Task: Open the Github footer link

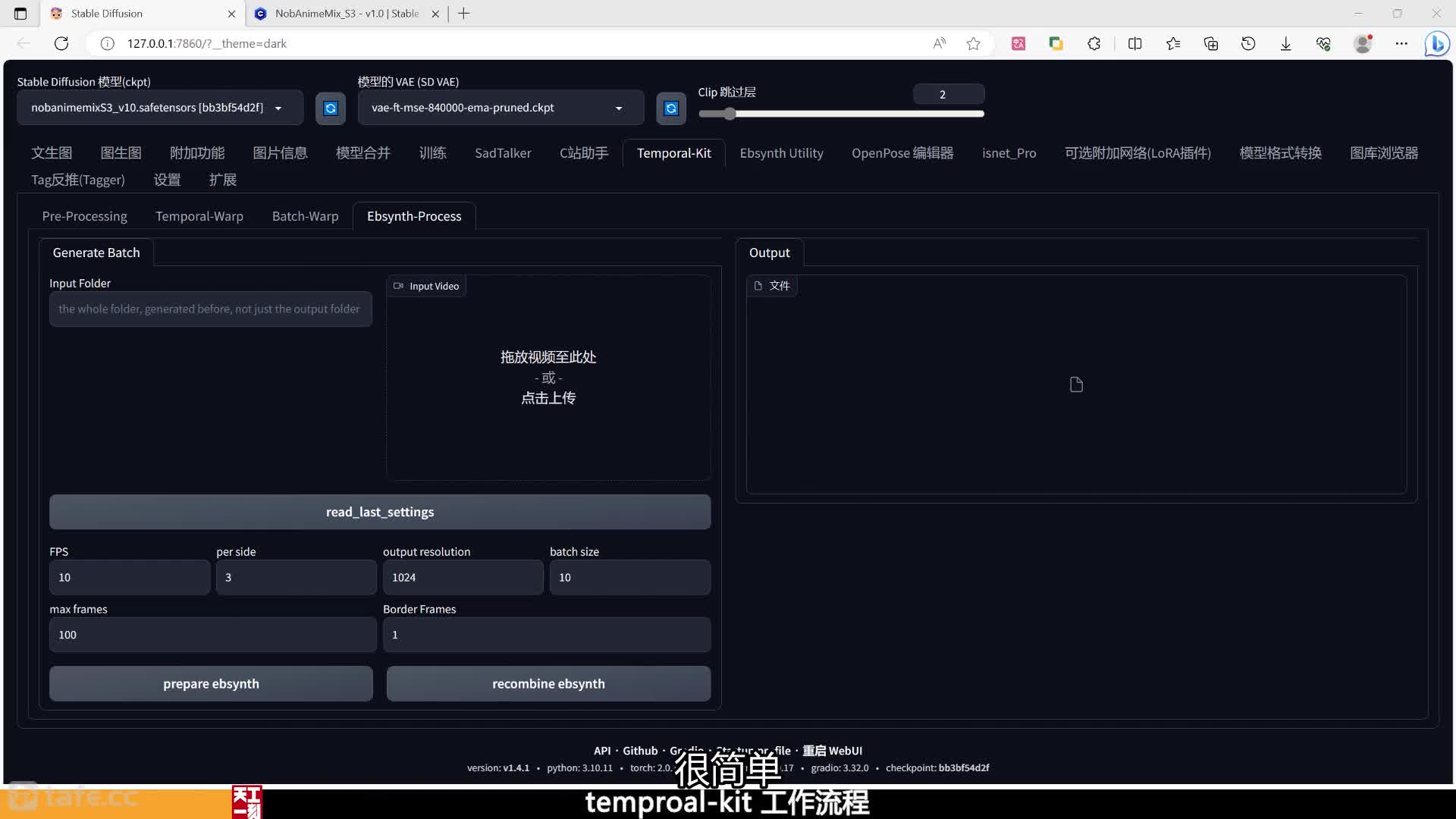Action: [x=640, y=751]
